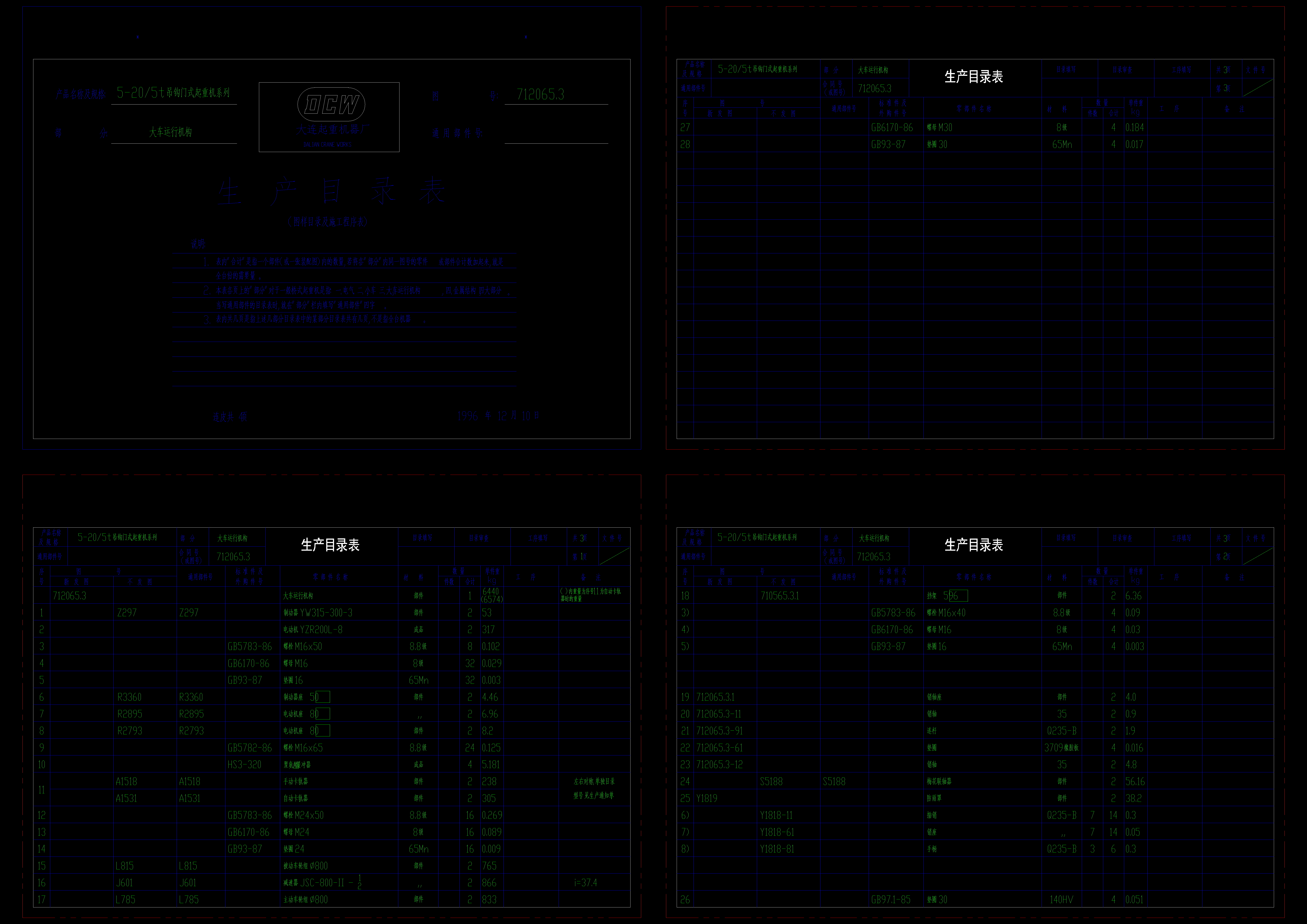Click '5-20/5t吊钩门式起重机系列' text on the cover sheet
This screenshot has height=924, width=1307.
(173, 92)
